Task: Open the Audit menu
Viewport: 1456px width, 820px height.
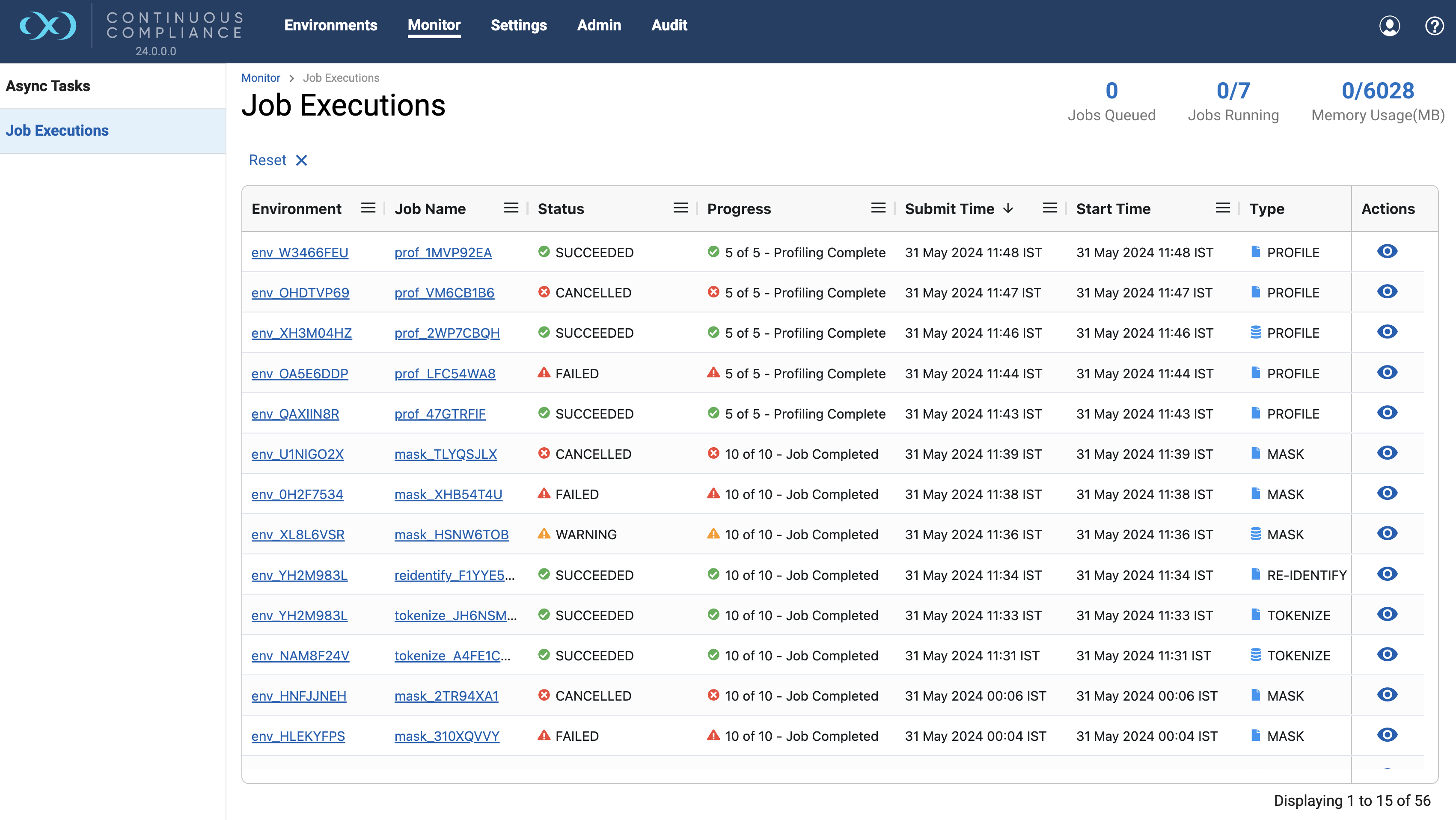Action: [x=669, y=25]
